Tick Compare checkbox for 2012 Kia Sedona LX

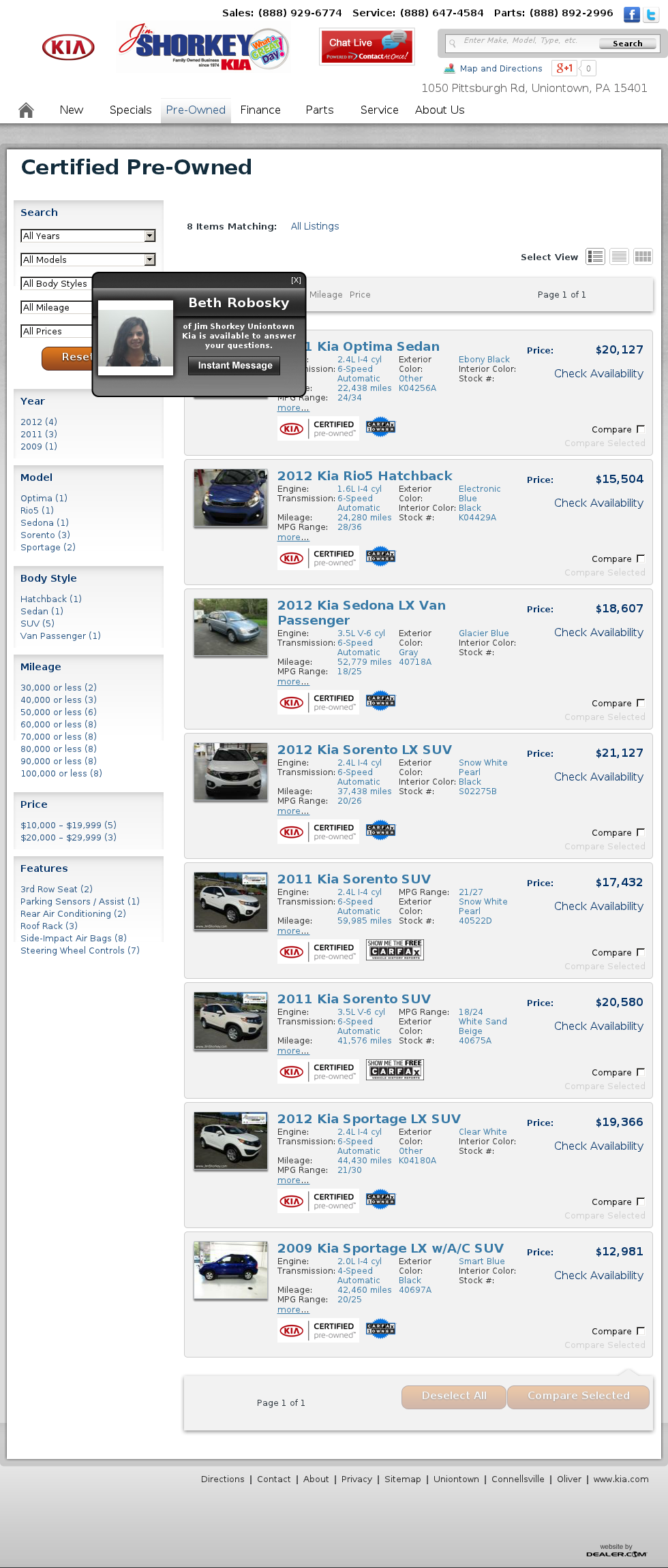640,703
